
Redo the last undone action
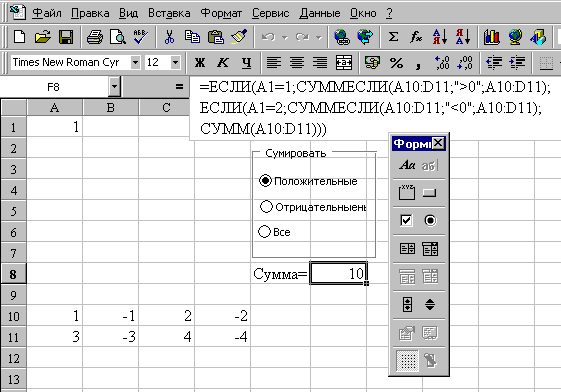pos(302,37)
